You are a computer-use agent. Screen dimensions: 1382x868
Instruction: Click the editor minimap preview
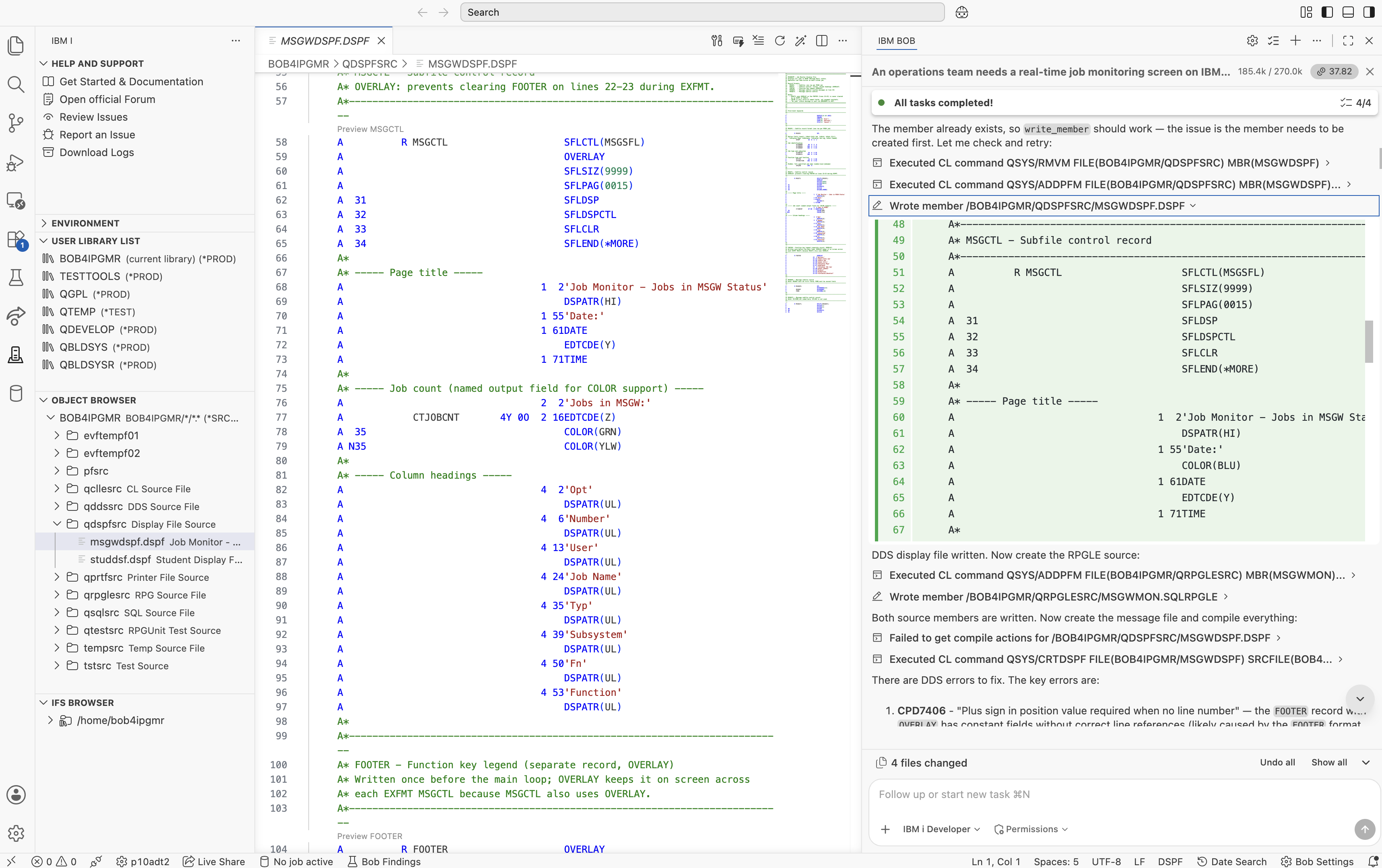tap(815, 193)
